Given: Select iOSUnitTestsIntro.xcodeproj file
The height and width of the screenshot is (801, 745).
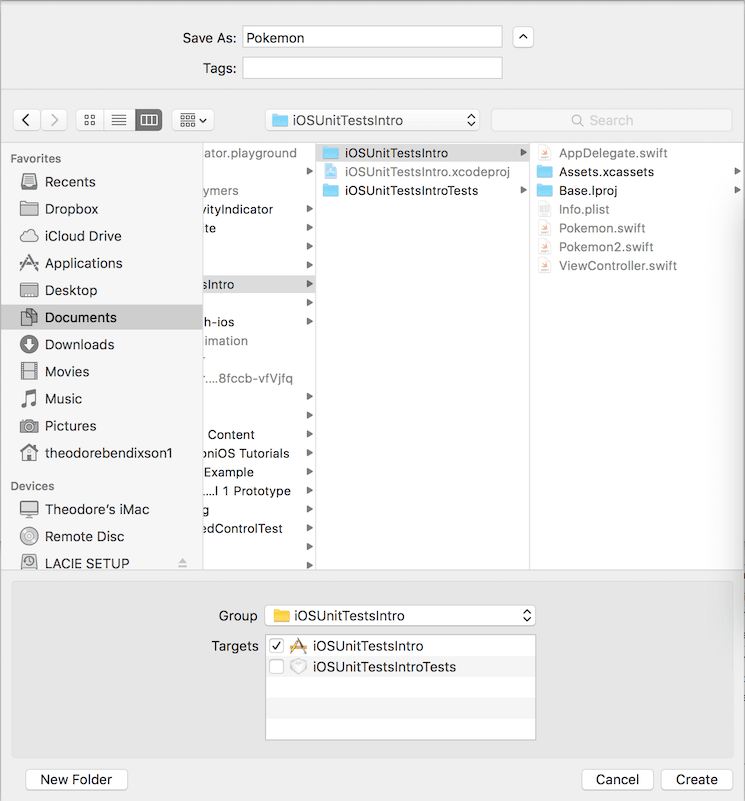Looking at the screenshot, I should (x=422, y=172).
